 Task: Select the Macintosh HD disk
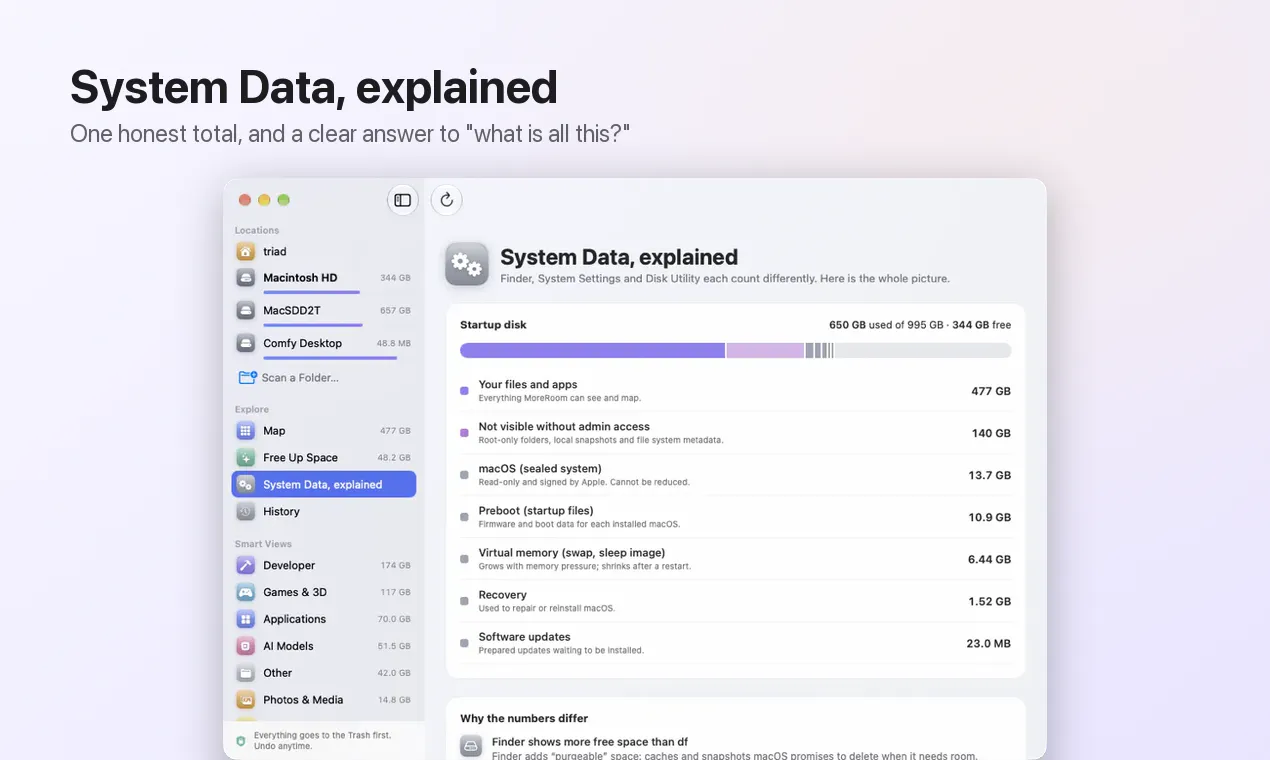(x=324, y=278)
